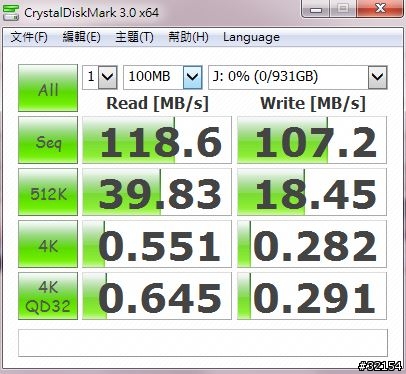The height and width of the screenshot is (374, 406).
Task: Maximize the CrystalDiskMark window
Action: [x=343, y=8]
